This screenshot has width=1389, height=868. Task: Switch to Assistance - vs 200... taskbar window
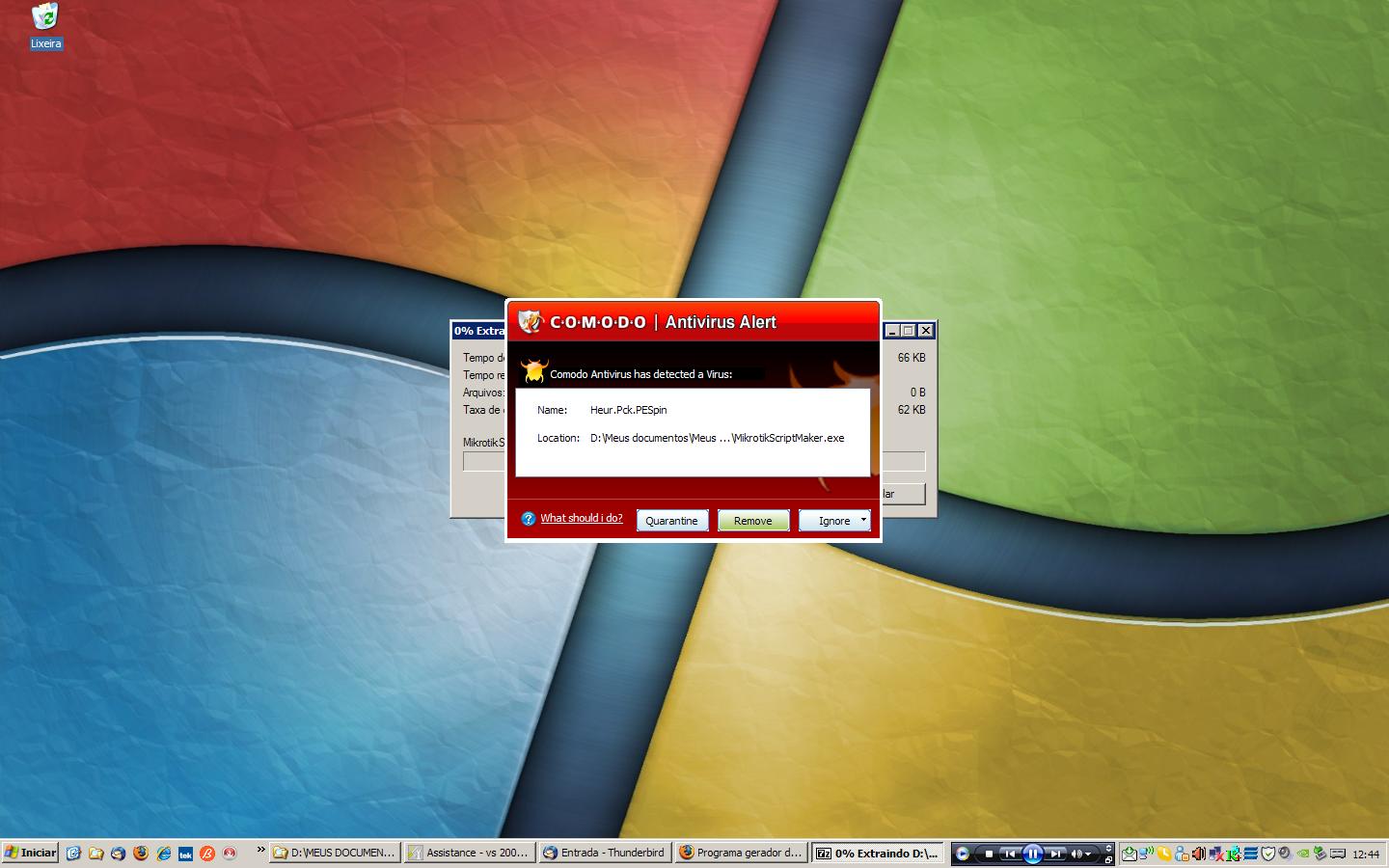[469, 853]
